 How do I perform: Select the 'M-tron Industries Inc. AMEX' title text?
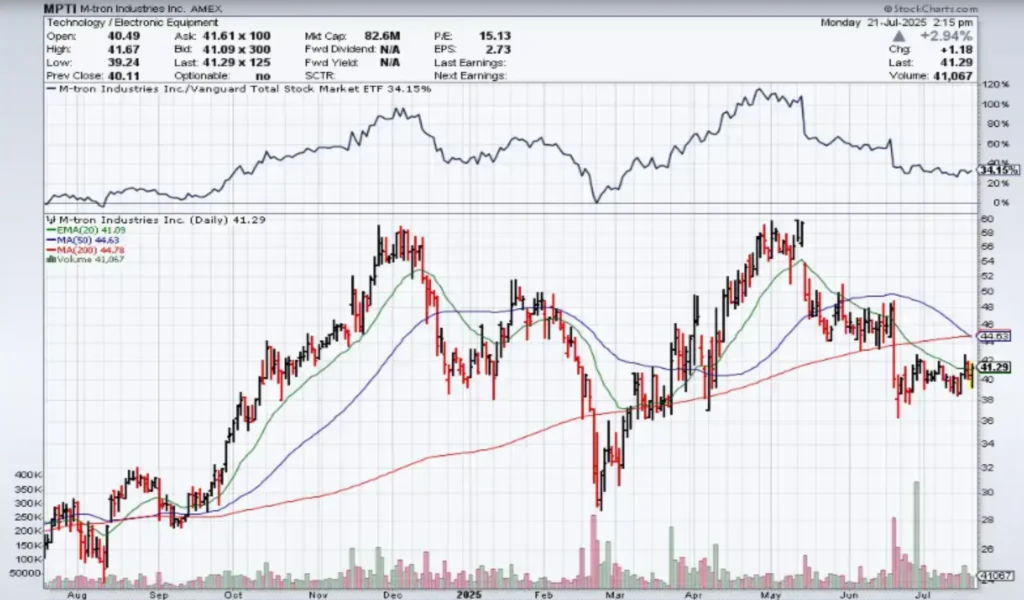[x=151, y=9]
